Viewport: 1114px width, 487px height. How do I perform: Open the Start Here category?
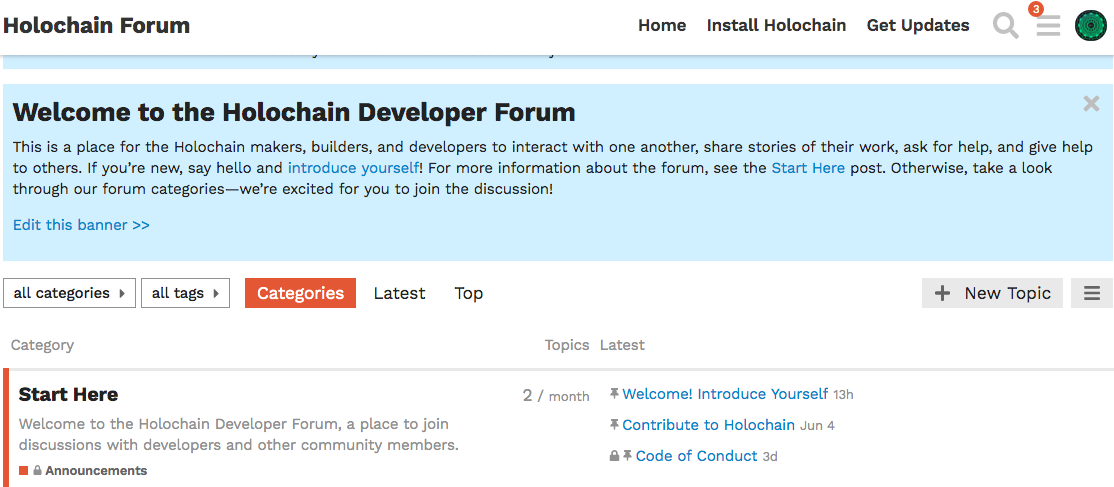[68, 395]
